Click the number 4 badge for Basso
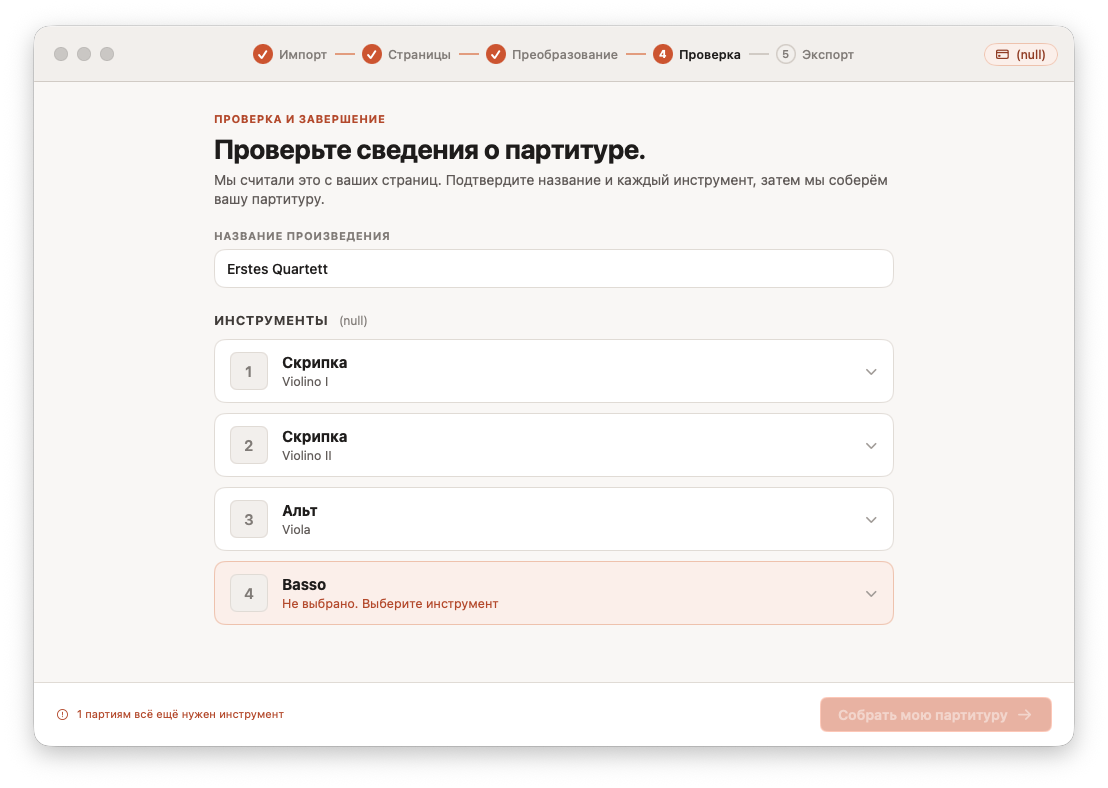 pyautogui.click(x=249, y=593)
